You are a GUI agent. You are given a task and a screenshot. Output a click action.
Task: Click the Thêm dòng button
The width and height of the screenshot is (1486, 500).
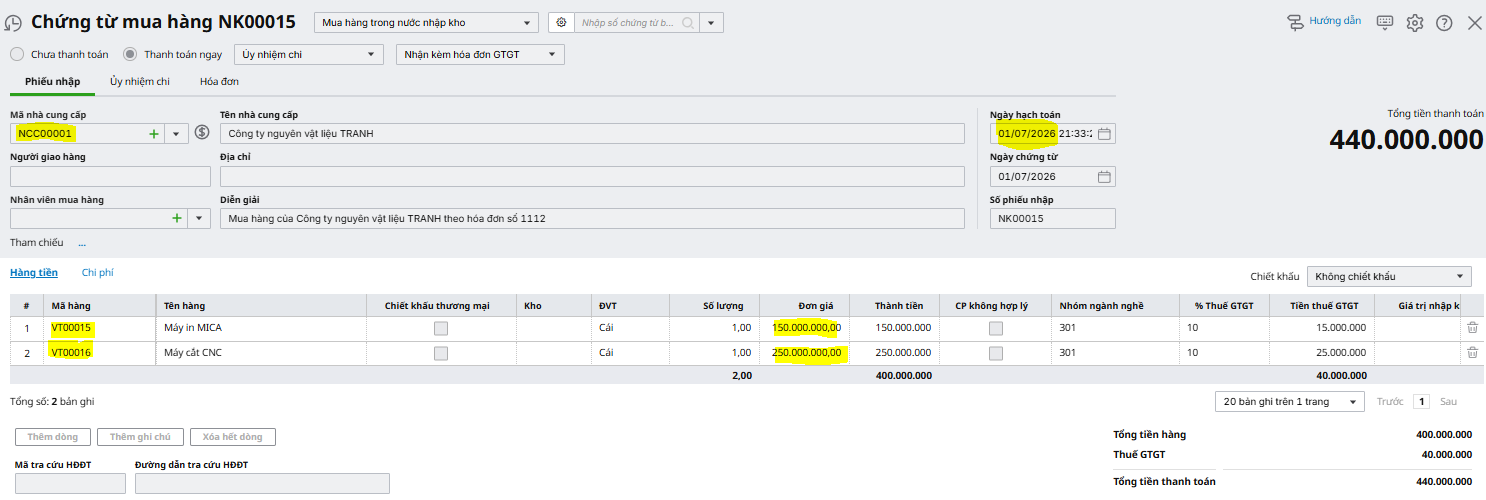coord(53,437)
